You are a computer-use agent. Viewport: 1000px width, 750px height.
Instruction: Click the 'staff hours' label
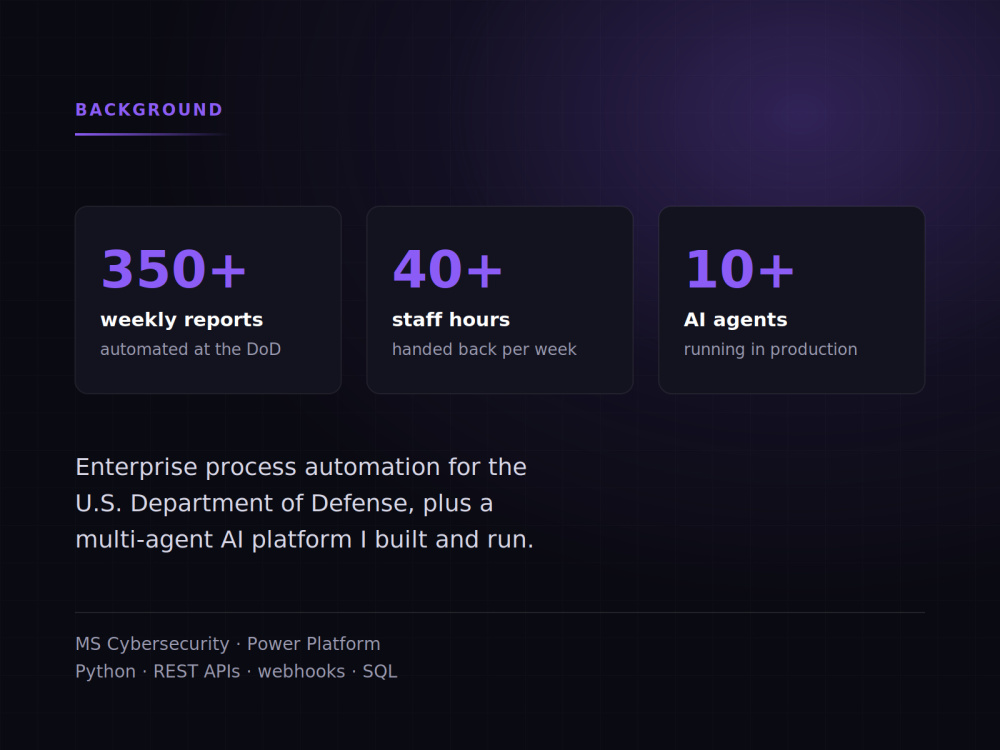click(451, 320)
